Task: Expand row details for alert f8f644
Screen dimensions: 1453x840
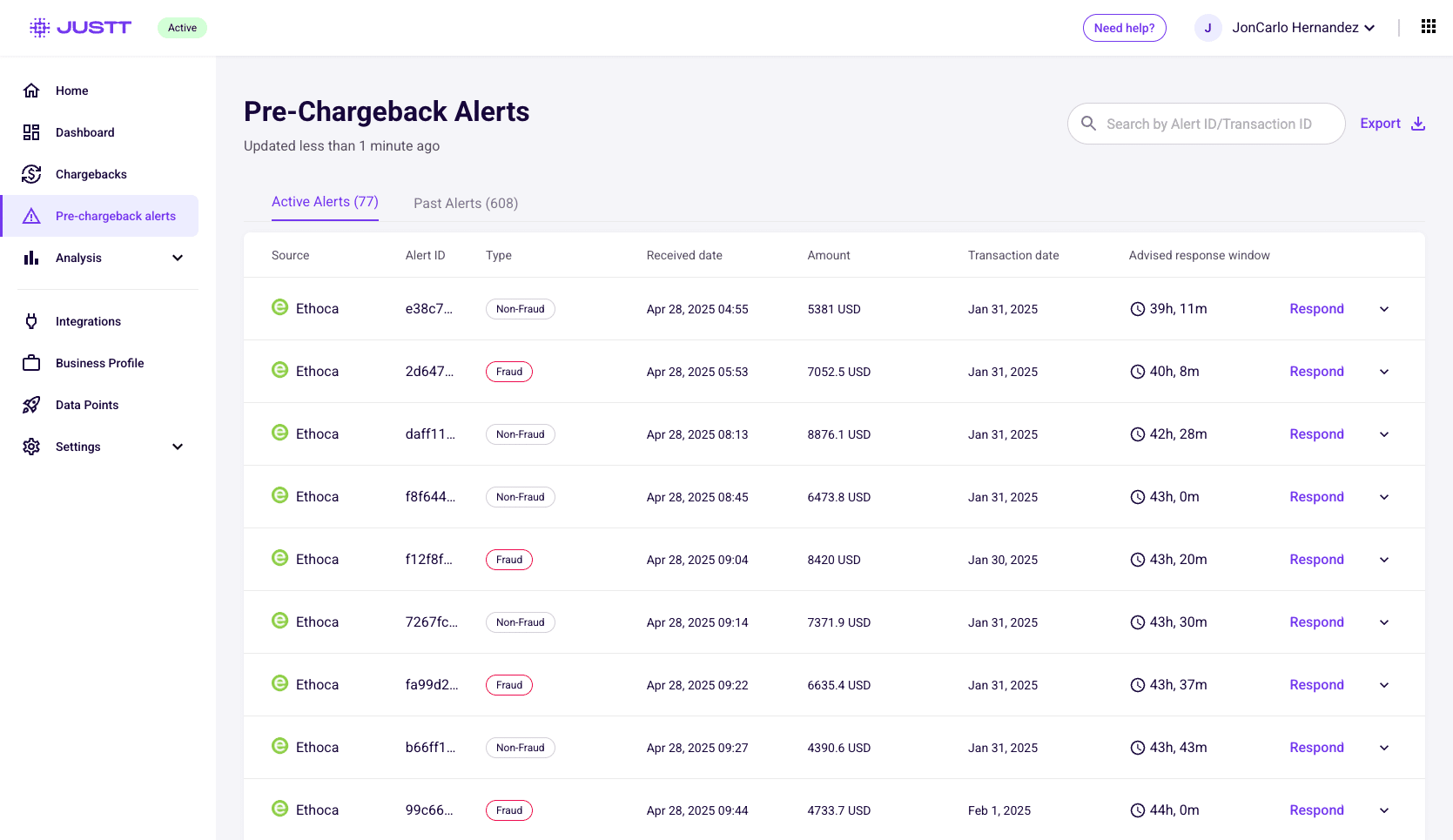Action: click(1384, 497)
